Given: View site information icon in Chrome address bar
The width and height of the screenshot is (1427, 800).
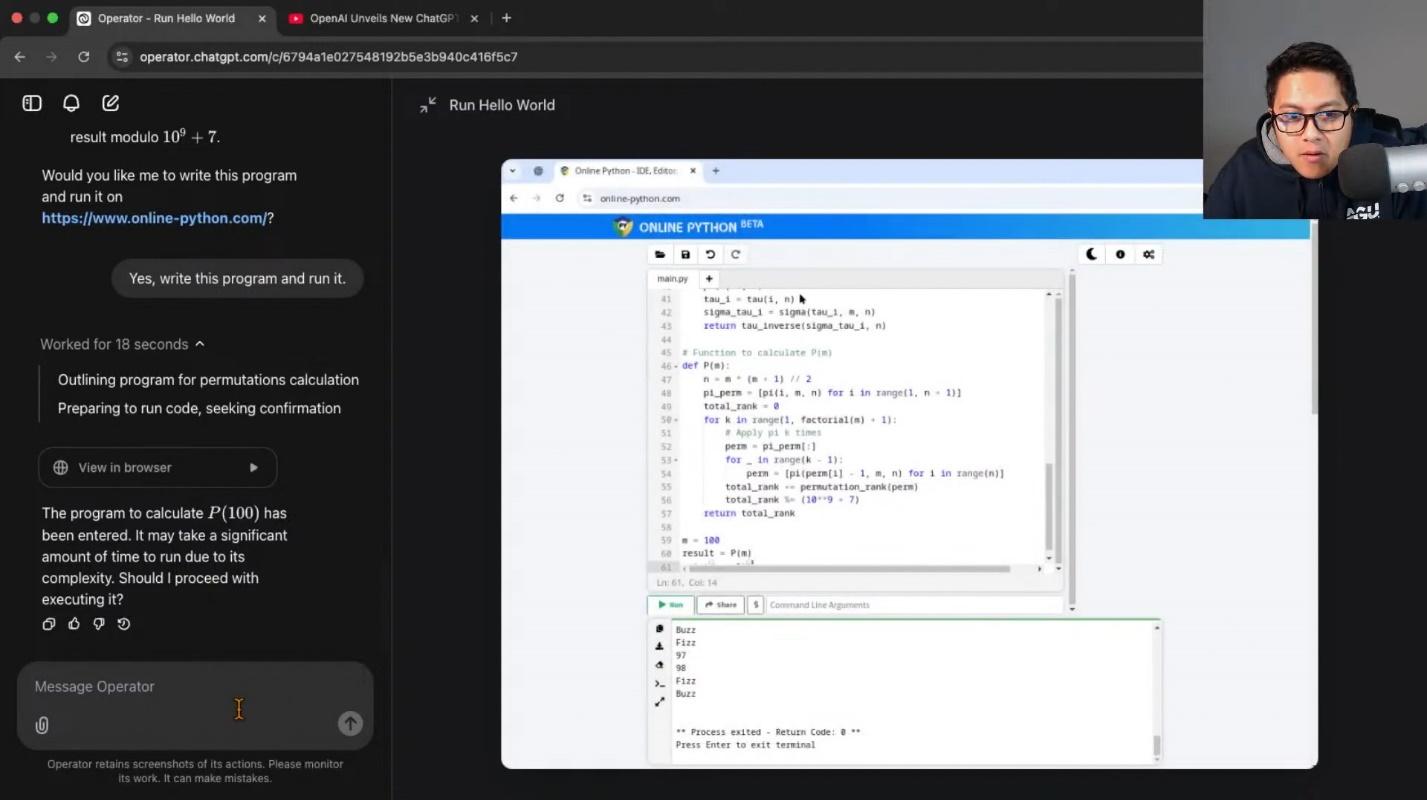Looking at the screenshot, I should pos(122,57).
